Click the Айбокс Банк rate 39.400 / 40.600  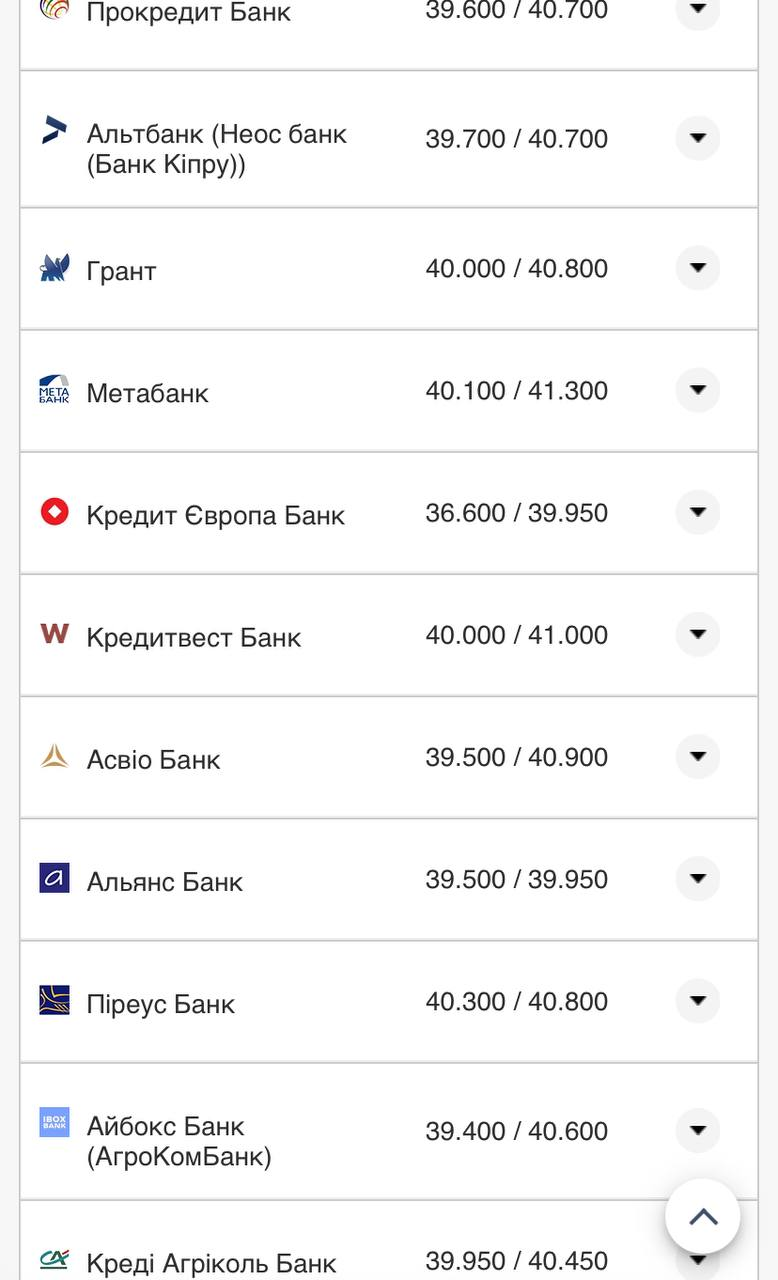pos(516,1131)
